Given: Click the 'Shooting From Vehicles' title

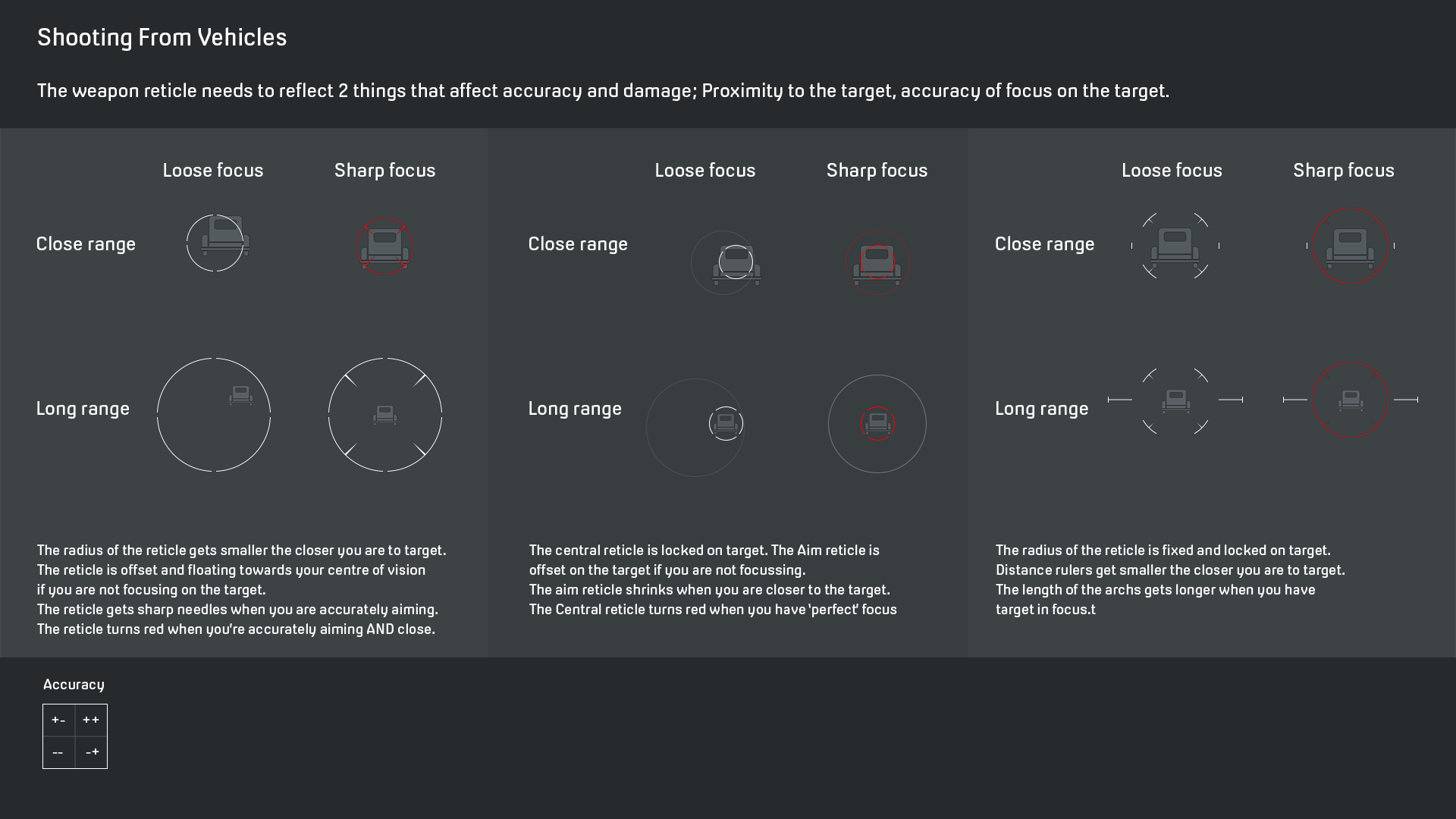Looking at the screenshot, I should pyautogui.click(x=162, y=37).
